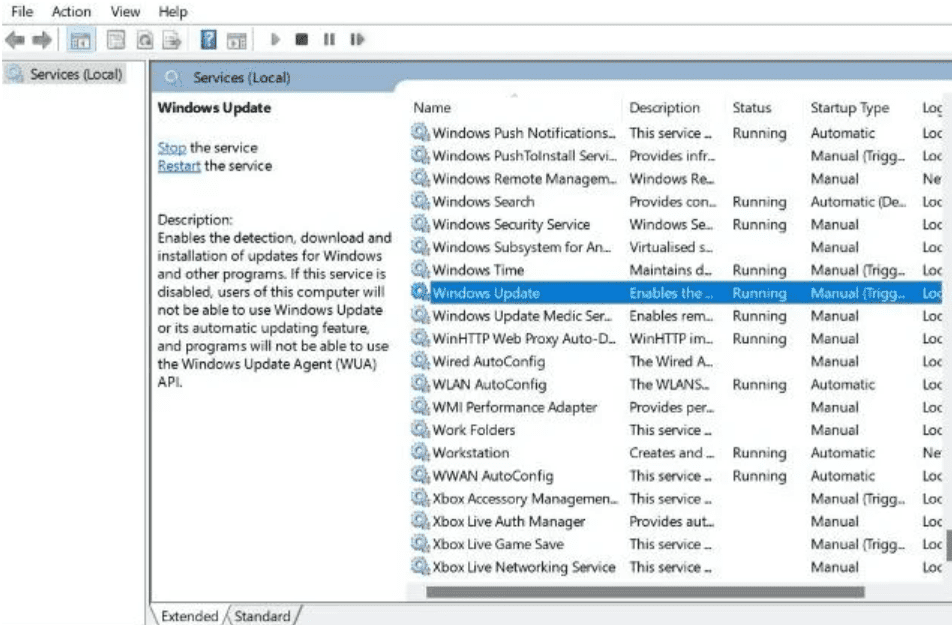Screen dimensions: 952x625
Task: Open the Help menu
Action: click(173, 12)
